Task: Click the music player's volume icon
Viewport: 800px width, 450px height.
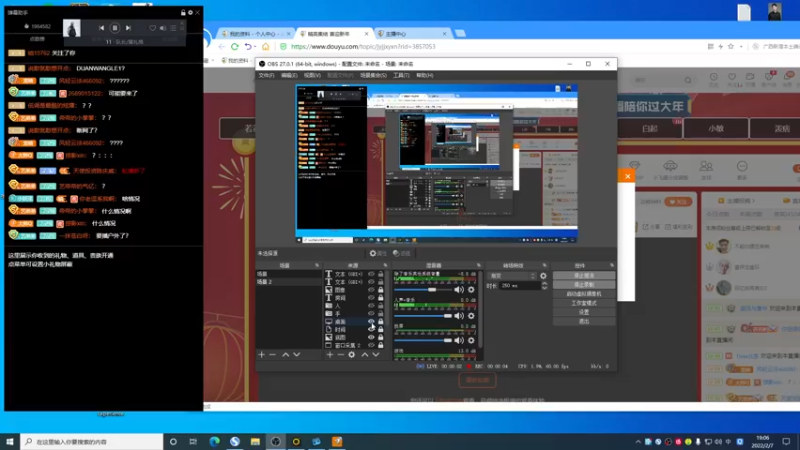Action: [x=162, y=28]
